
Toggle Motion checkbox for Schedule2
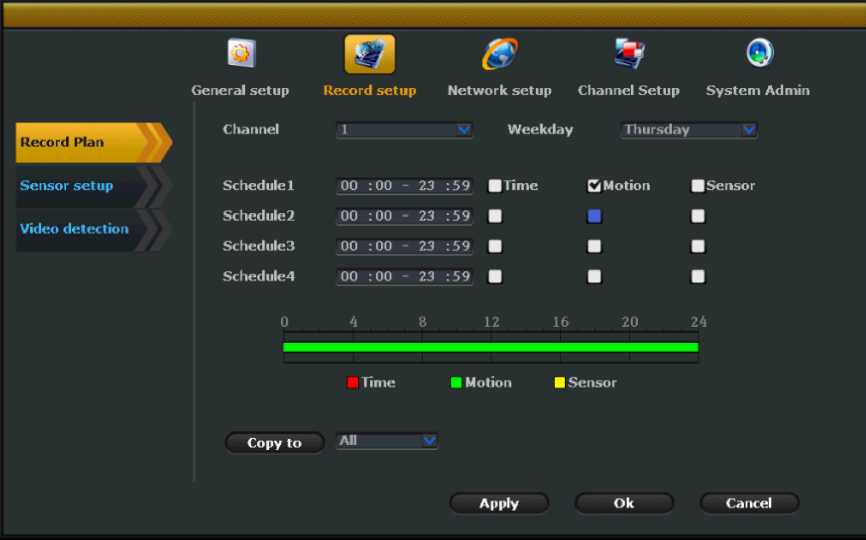tap(594, 216)
